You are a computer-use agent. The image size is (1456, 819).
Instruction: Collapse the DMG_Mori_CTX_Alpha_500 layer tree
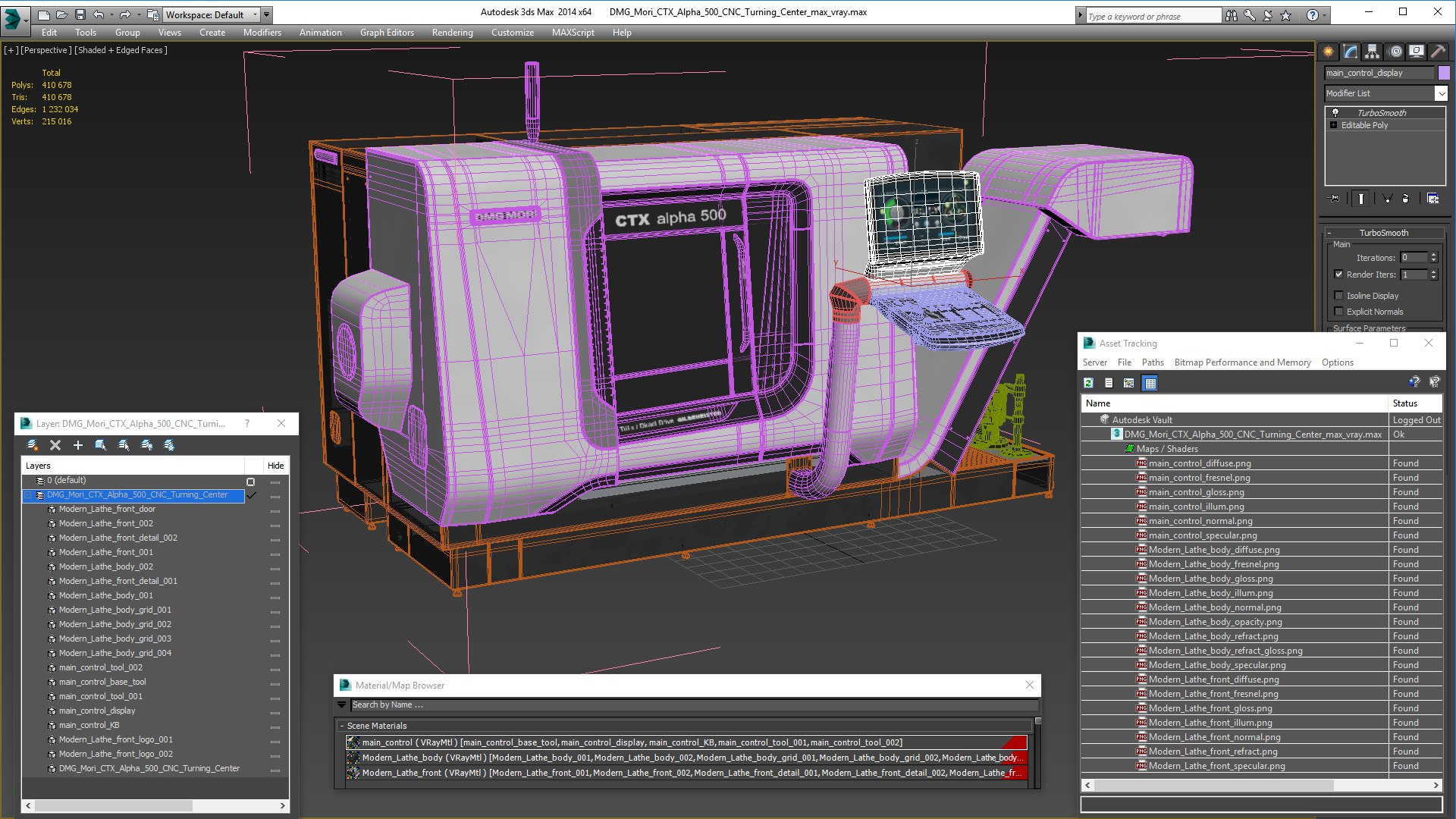pos(28,495)
